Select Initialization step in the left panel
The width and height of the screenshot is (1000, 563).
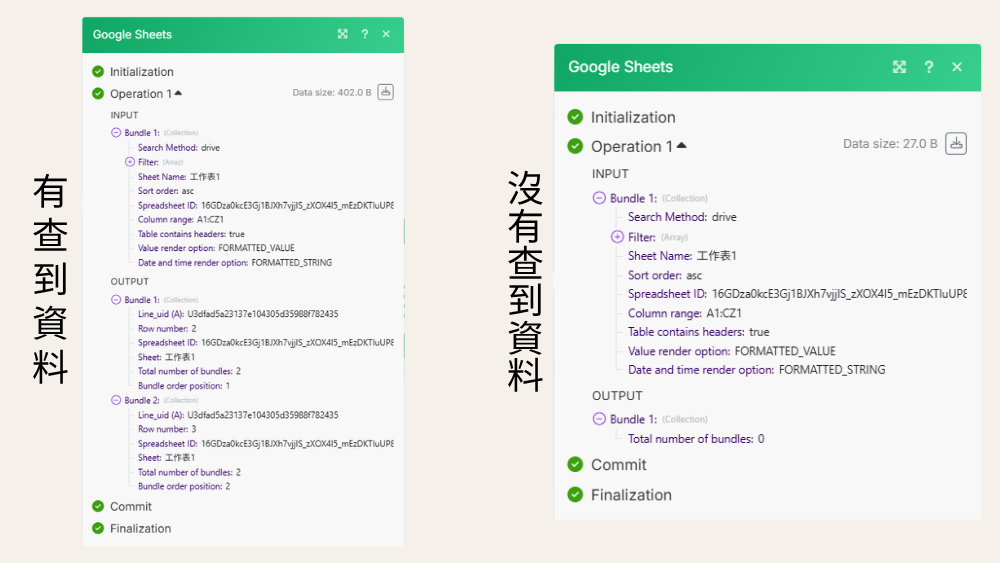tap(142, 71)
